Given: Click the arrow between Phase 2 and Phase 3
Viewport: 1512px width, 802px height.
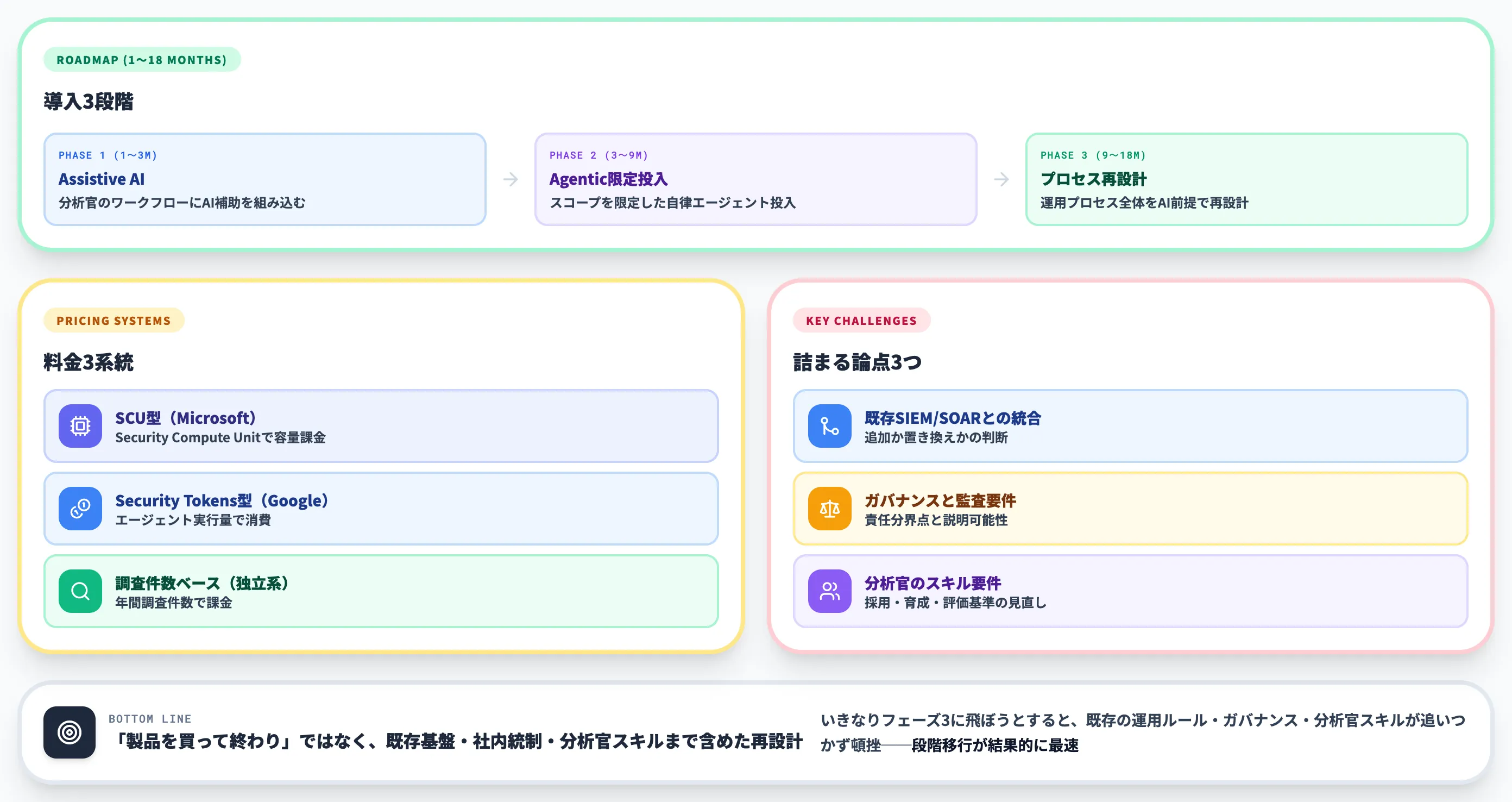Looking at the screenshot, I should (1001, 179).
